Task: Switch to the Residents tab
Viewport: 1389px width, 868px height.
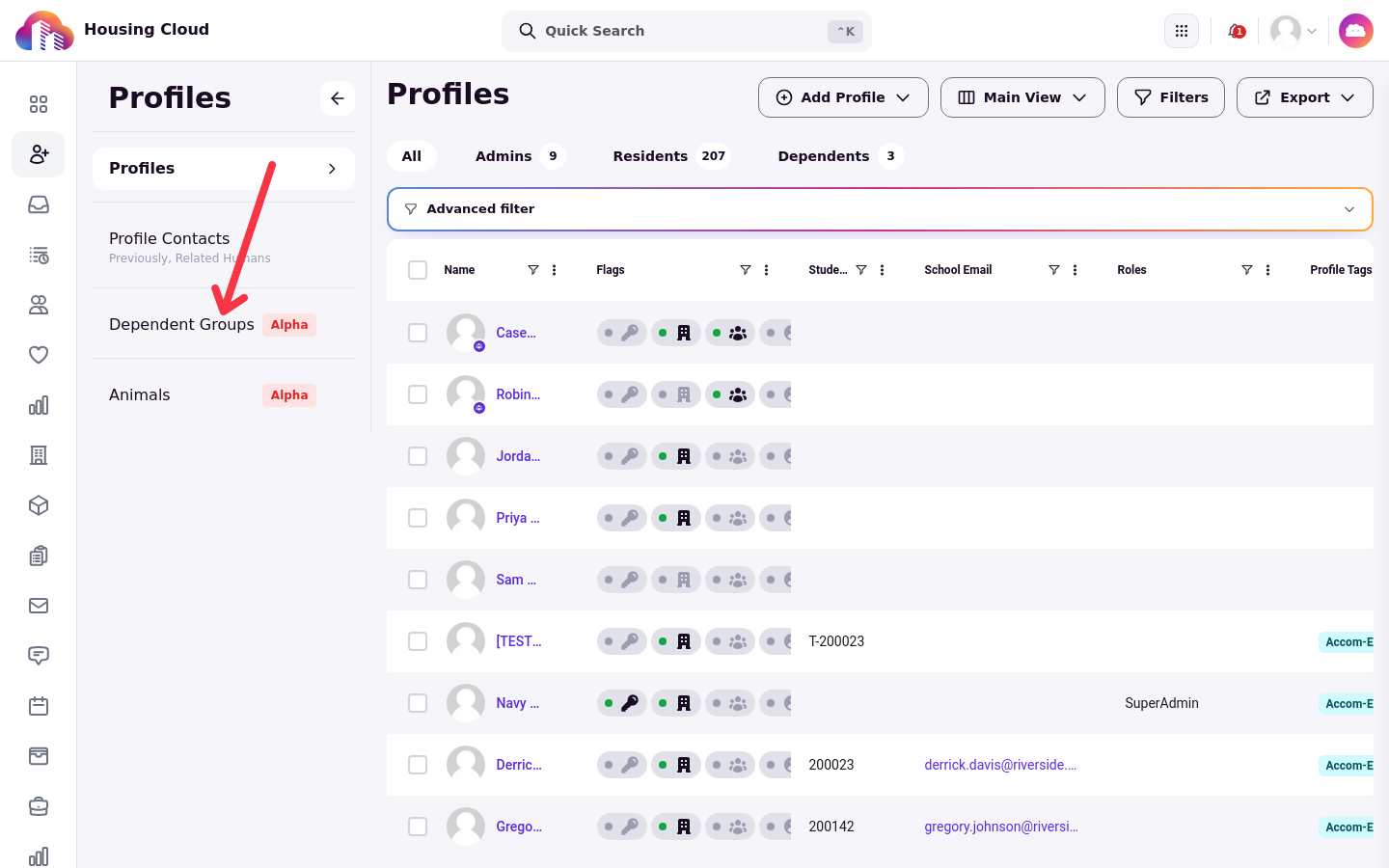Action: pos(671,156)
